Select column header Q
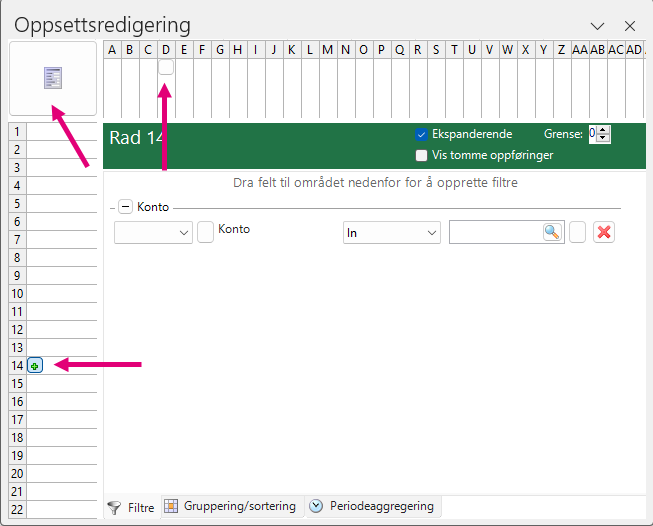This screenshot has width=653, height=526. click(x=400, y=50)
